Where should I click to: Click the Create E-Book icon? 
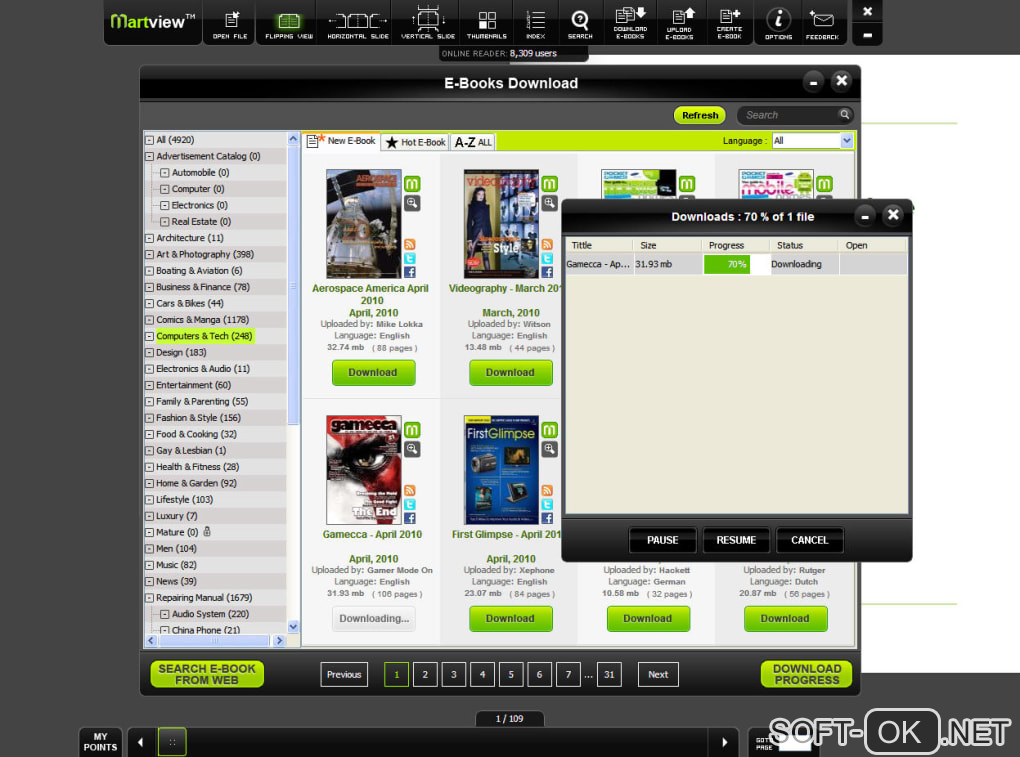729,24
